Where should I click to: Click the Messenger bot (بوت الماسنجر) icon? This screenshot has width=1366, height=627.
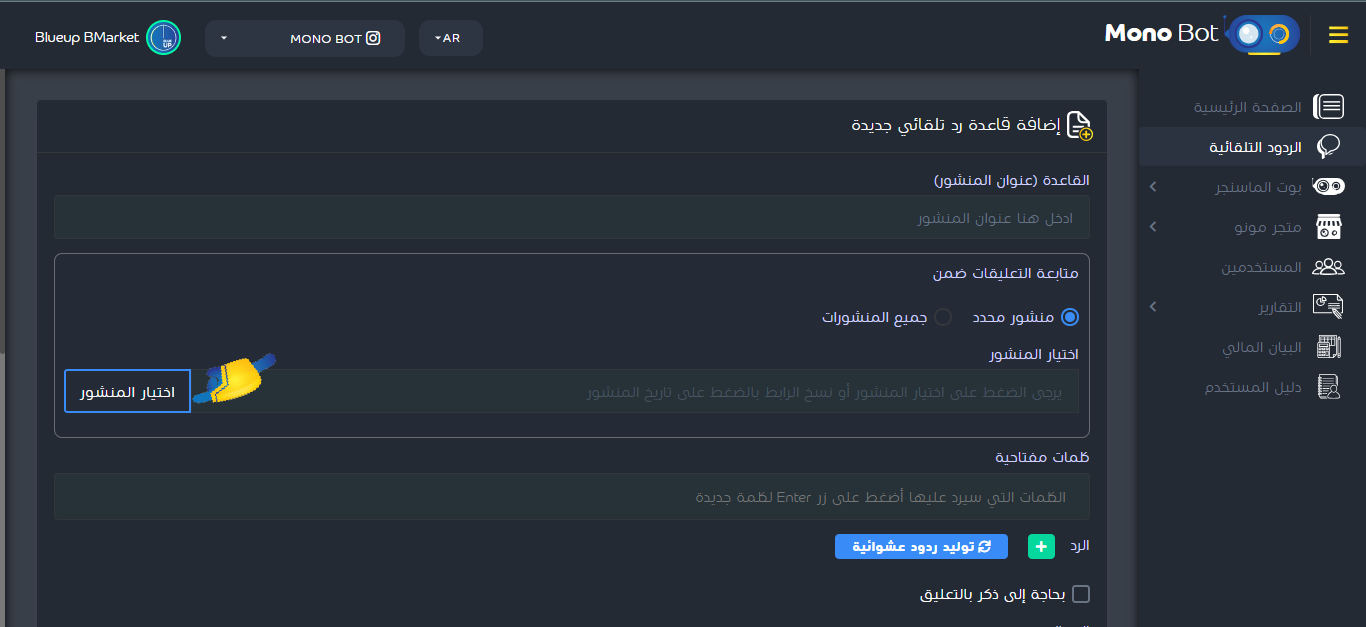coord(1329,186)
